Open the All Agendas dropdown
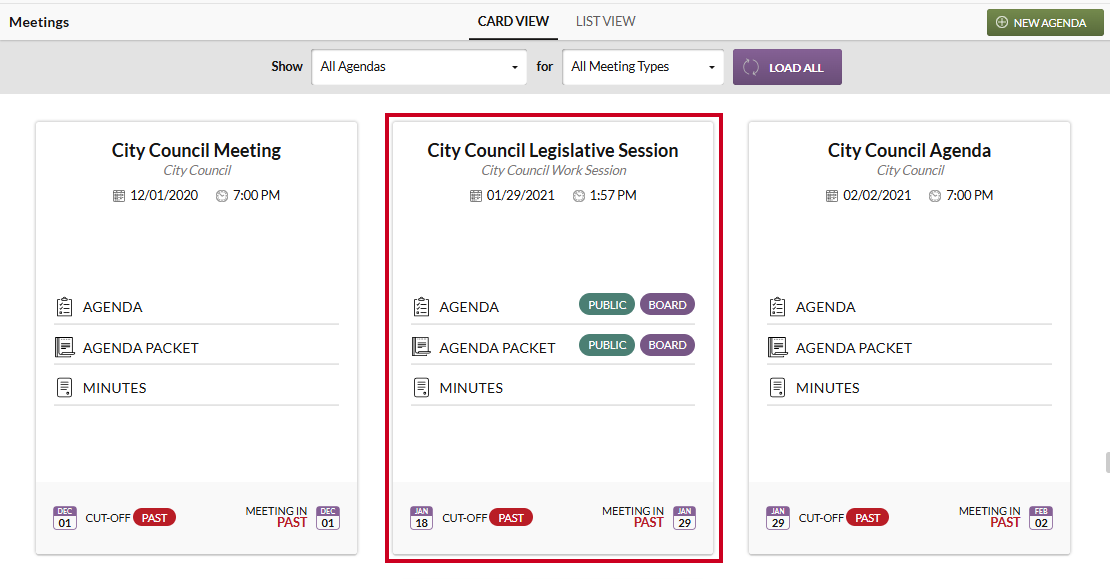The width and height of the screenshot is (1110, 579). (419, 67)
